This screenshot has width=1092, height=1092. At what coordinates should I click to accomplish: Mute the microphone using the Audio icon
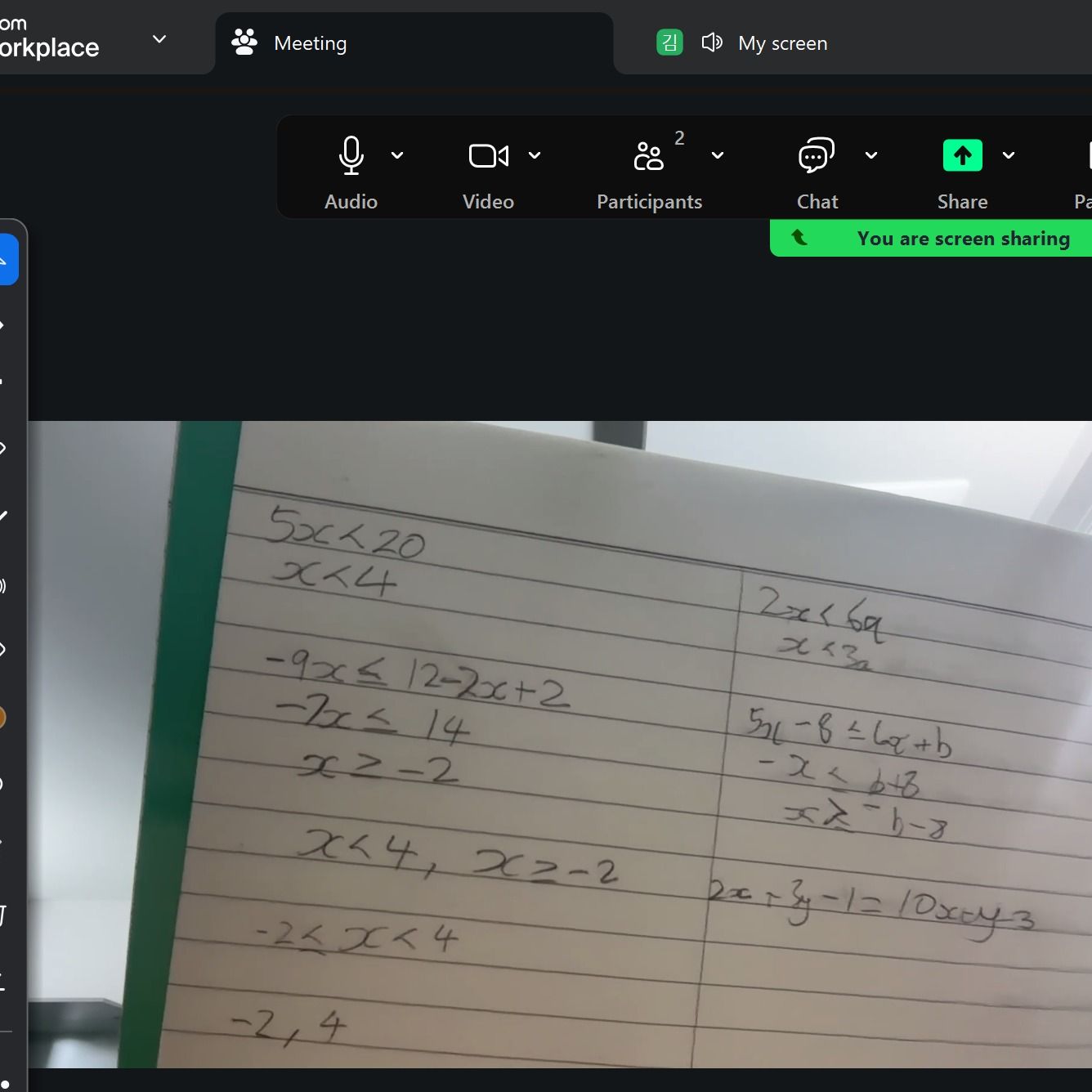tap(351, 155)
